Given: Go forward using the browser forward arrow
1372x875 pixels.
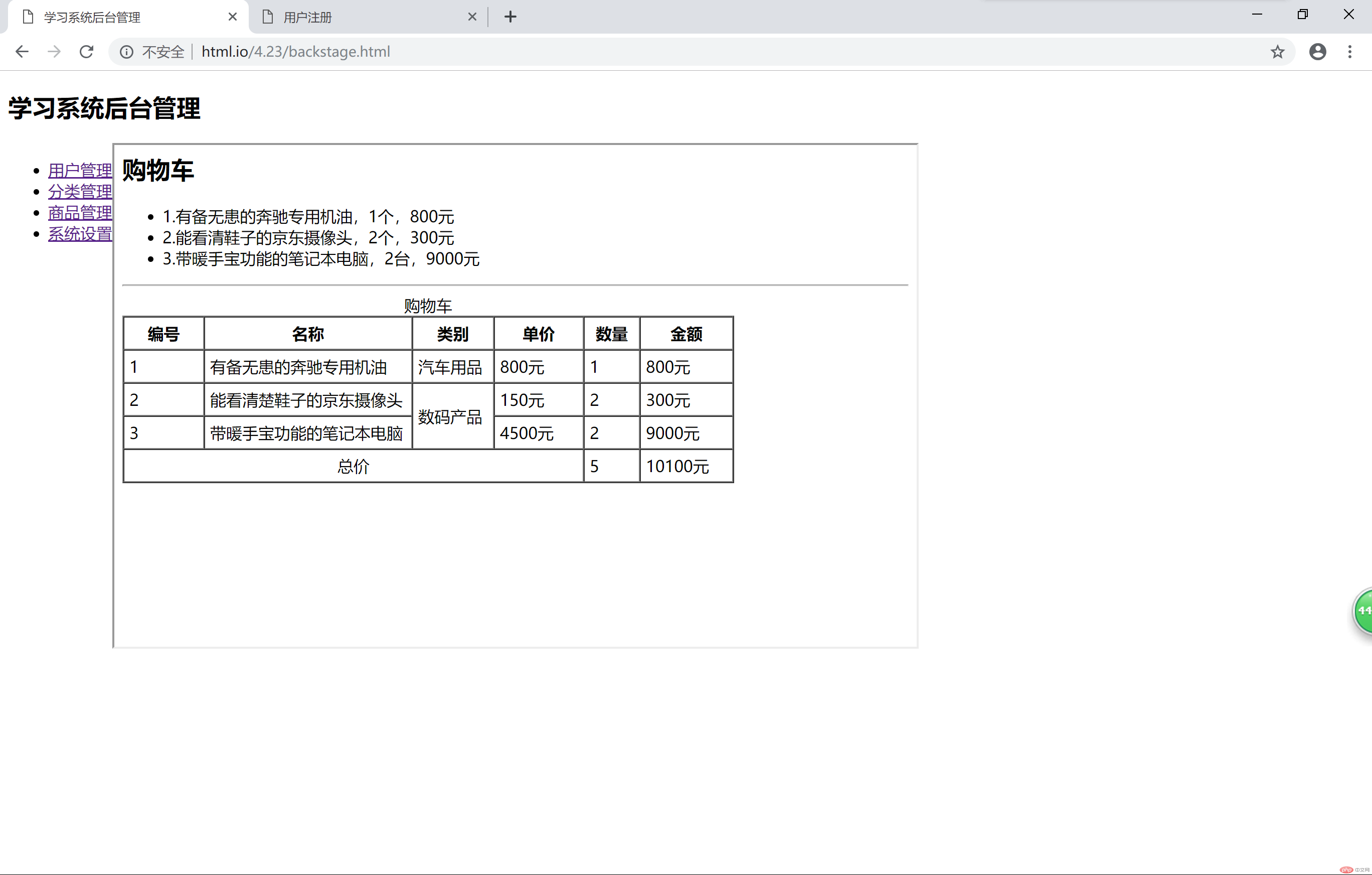Looking at the screenshot, I should pos(54,52).
